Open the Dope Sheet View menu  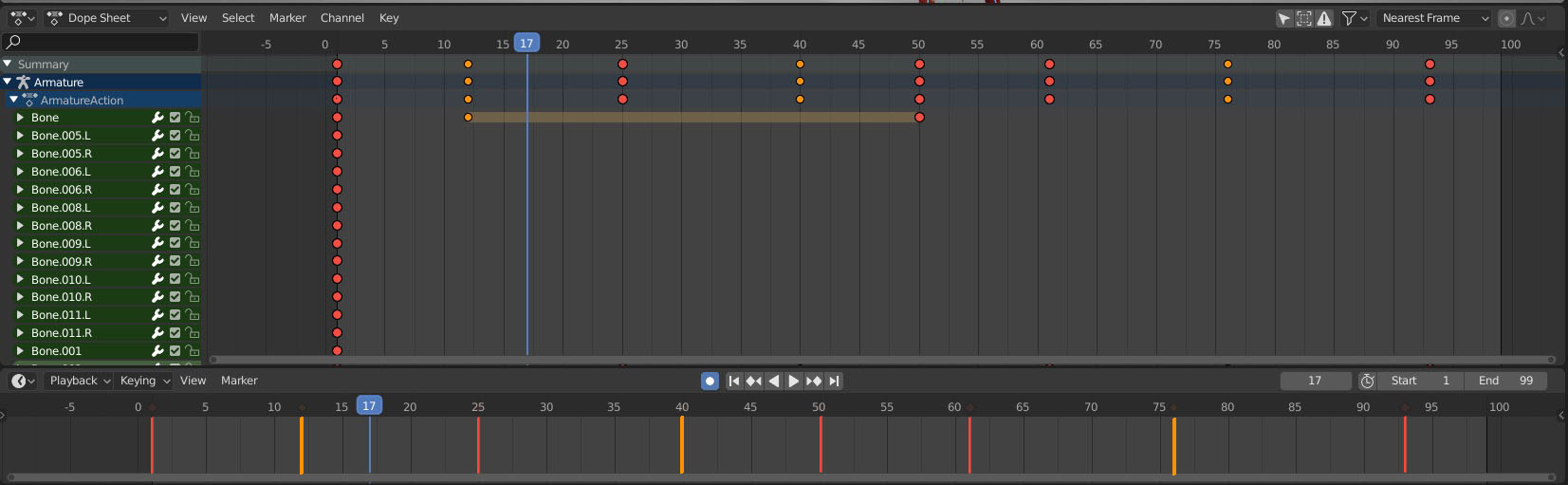[x=194, y=18]
